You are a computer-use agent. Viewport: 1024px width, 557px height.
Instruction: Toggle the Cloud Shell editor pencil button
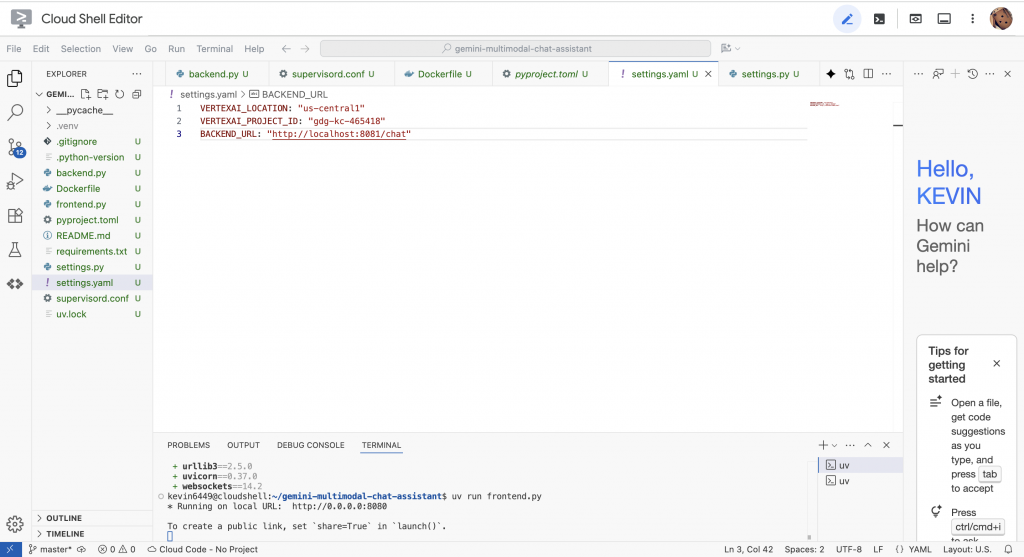847,19
